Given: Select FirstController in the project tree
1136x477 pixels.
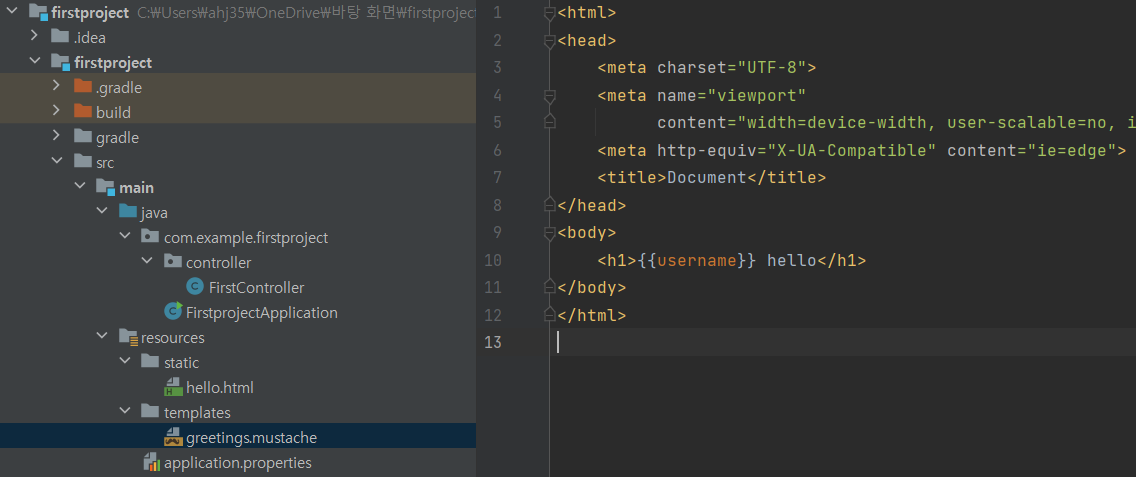Looking at the screenshot, I should click(x=256, y=288).
